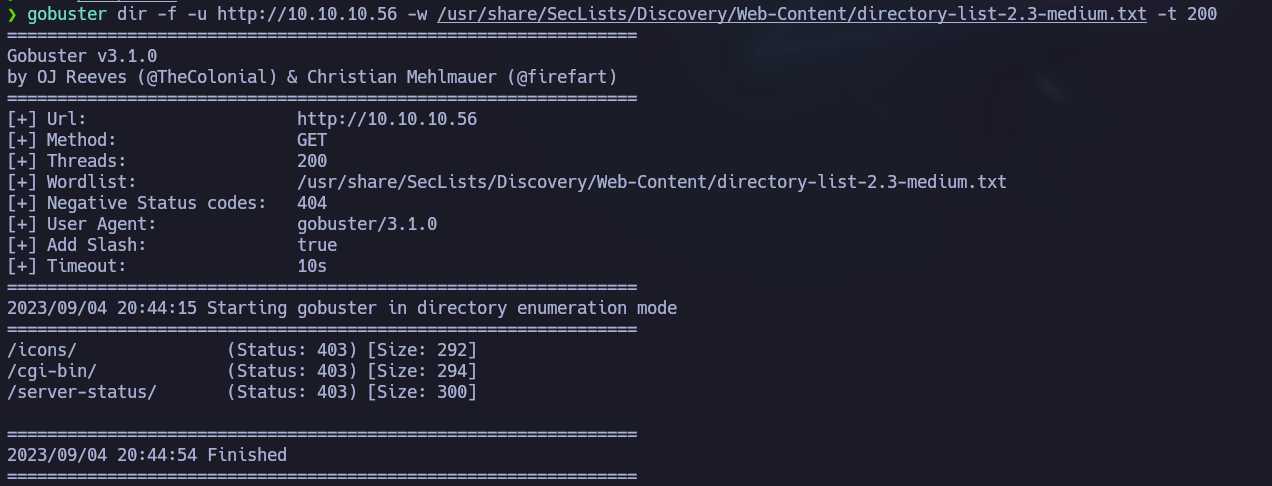This screenshot has width=1272, height=486.
Task: Click the Url value http://10.10.10.56
Action: click(x=387, y=119)
